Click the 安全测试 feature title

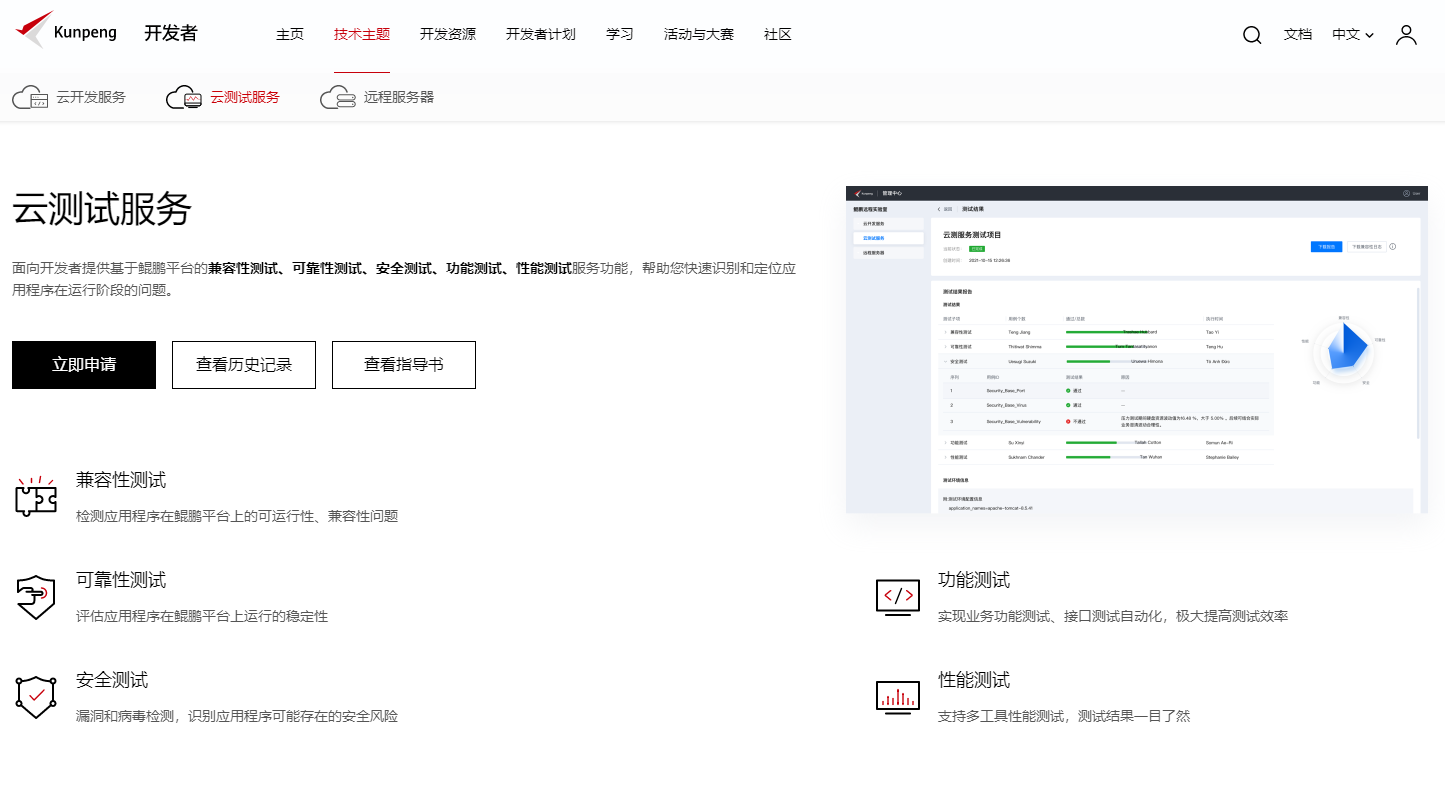[112, 680]
